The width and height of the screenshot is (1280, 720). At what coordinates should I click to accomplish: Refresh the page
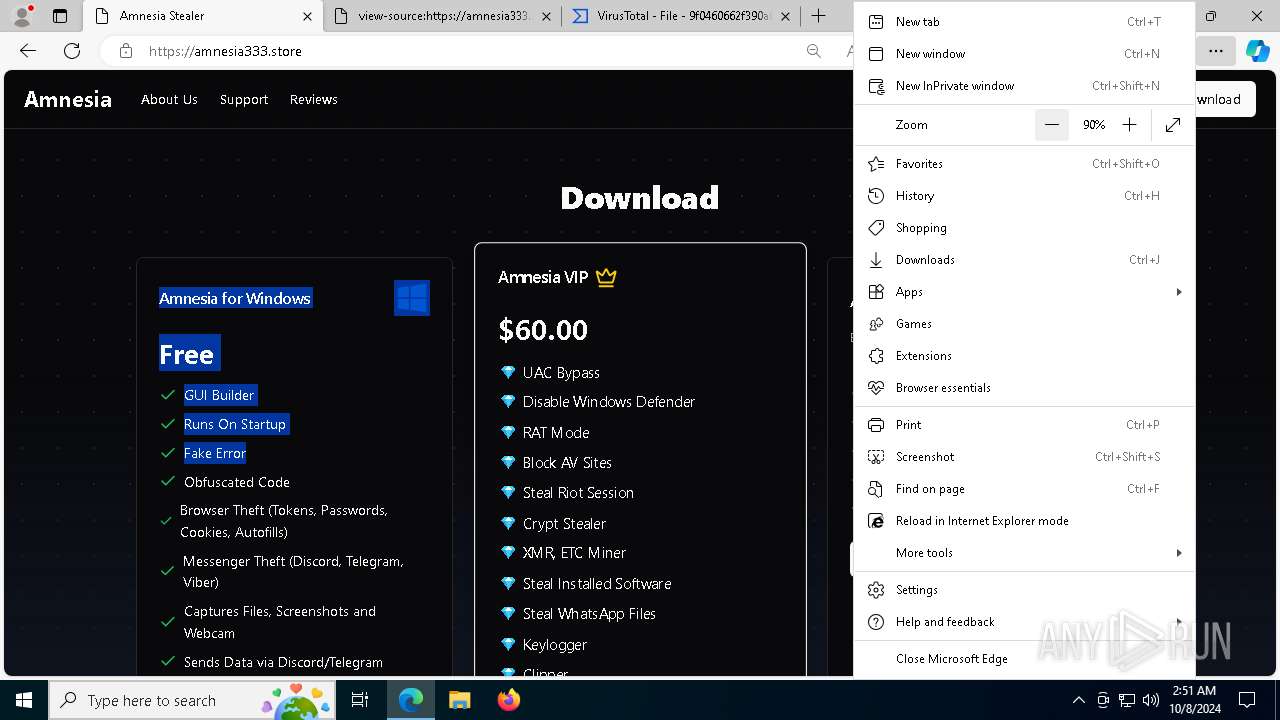[72, 51]
